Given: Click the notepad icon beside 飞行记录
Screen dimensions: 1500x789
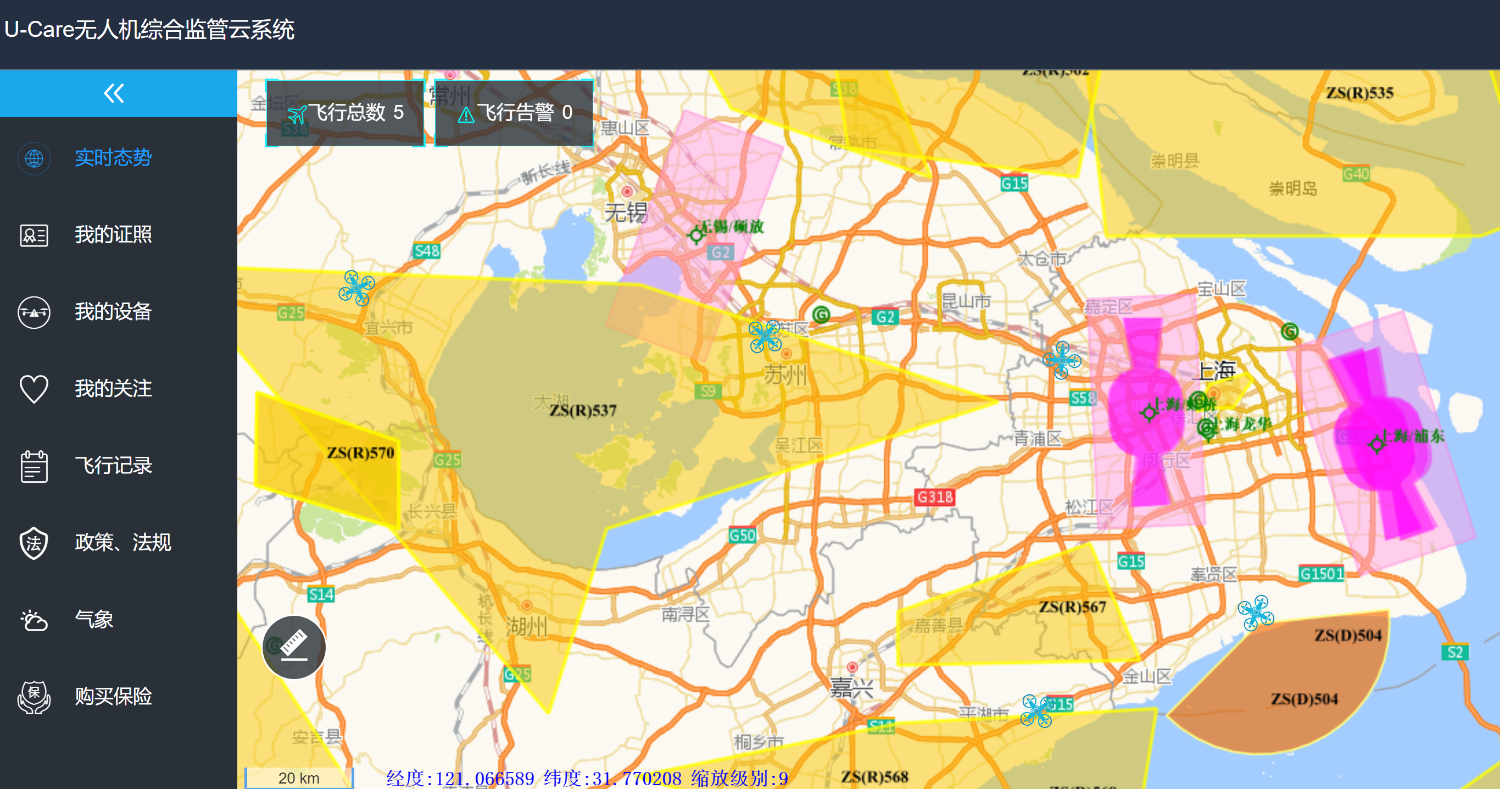Looking at the screenshot, I should [34, 466].
